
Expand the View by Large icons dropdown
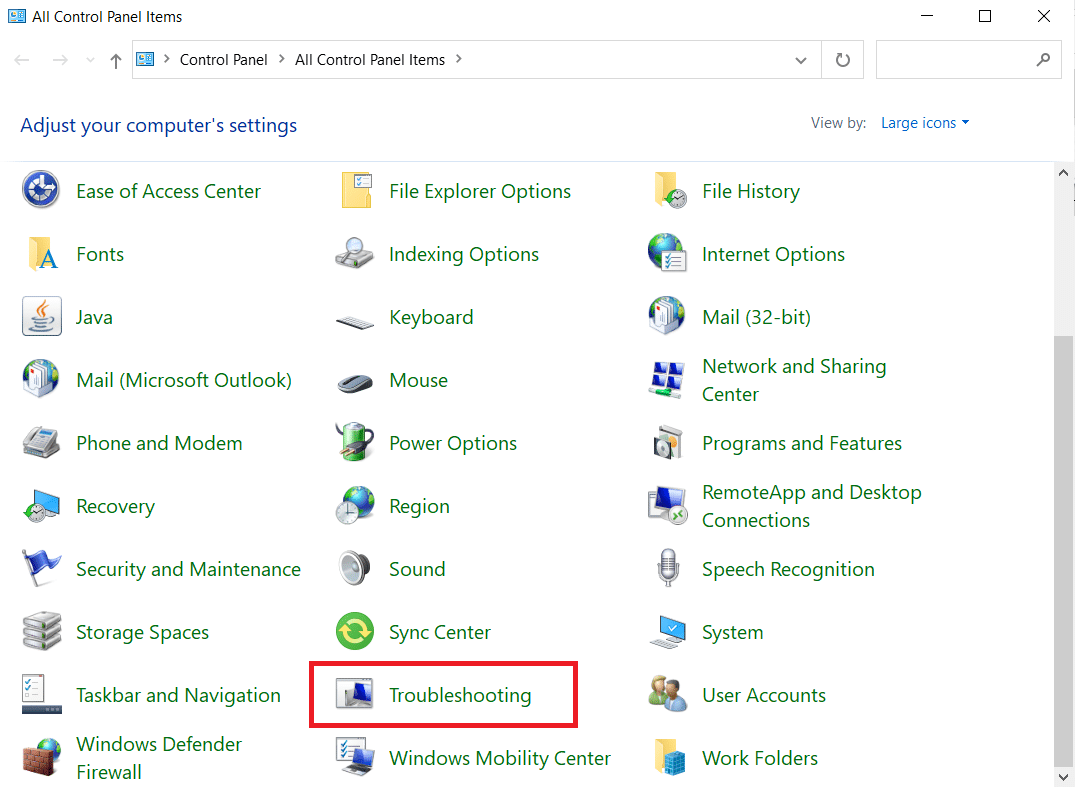pyautogui.click(x=925, y=123)
